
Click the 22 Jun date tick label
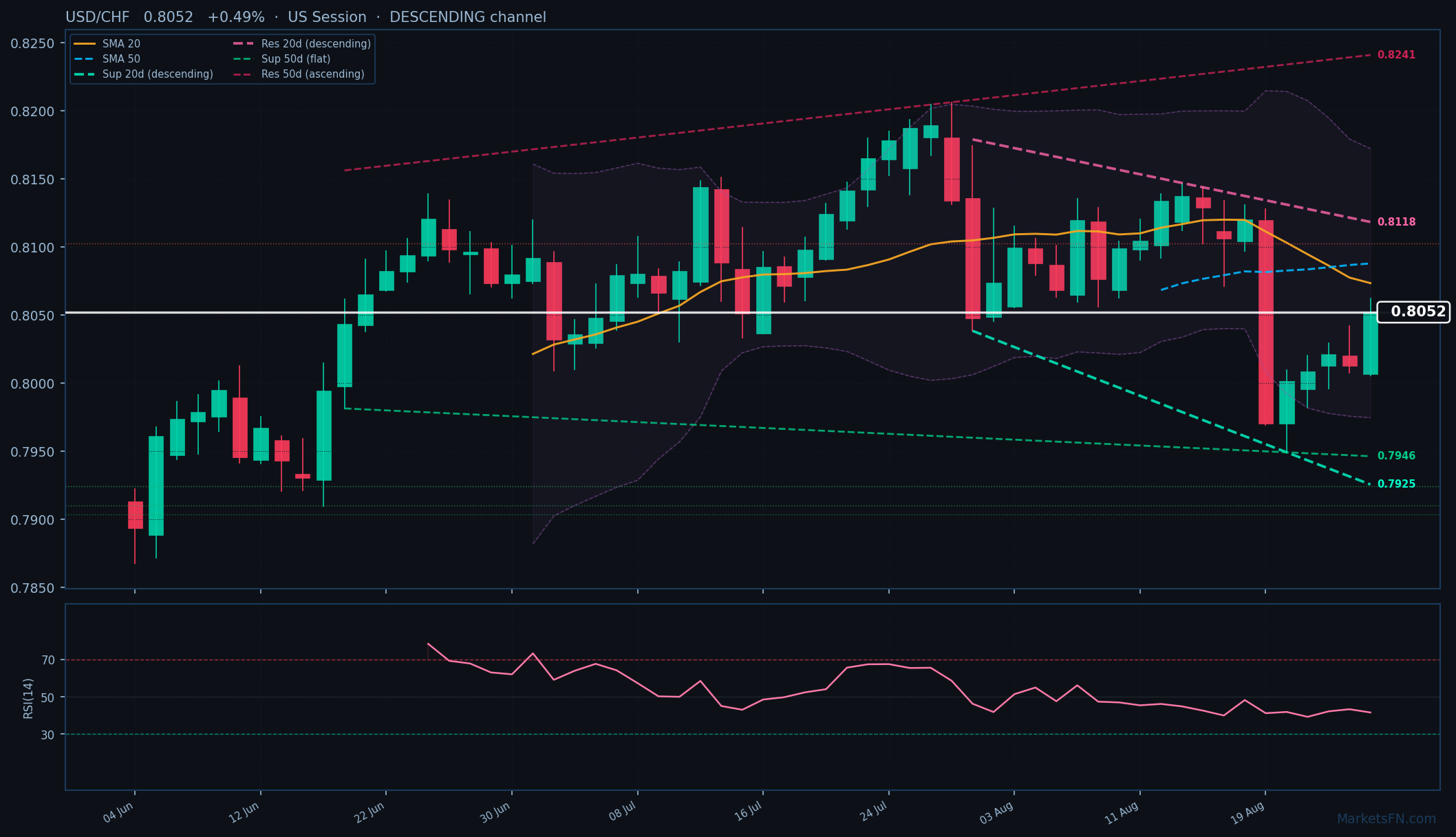click(x=370, y=813)
